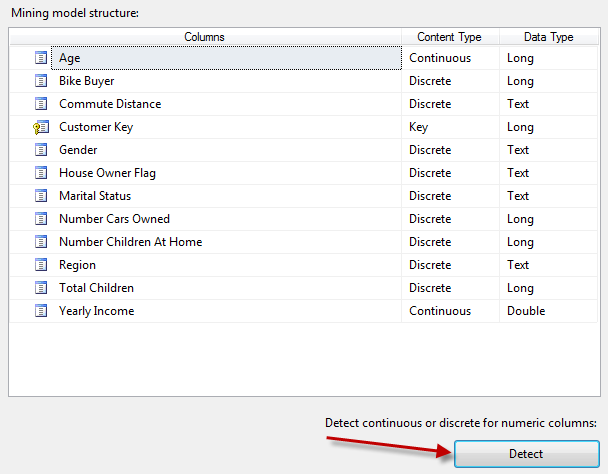Image resolution: width=608 pixels, height=474 pixels.
Task: Click the column icon beside Age
Action: click(x=41, y=58)
